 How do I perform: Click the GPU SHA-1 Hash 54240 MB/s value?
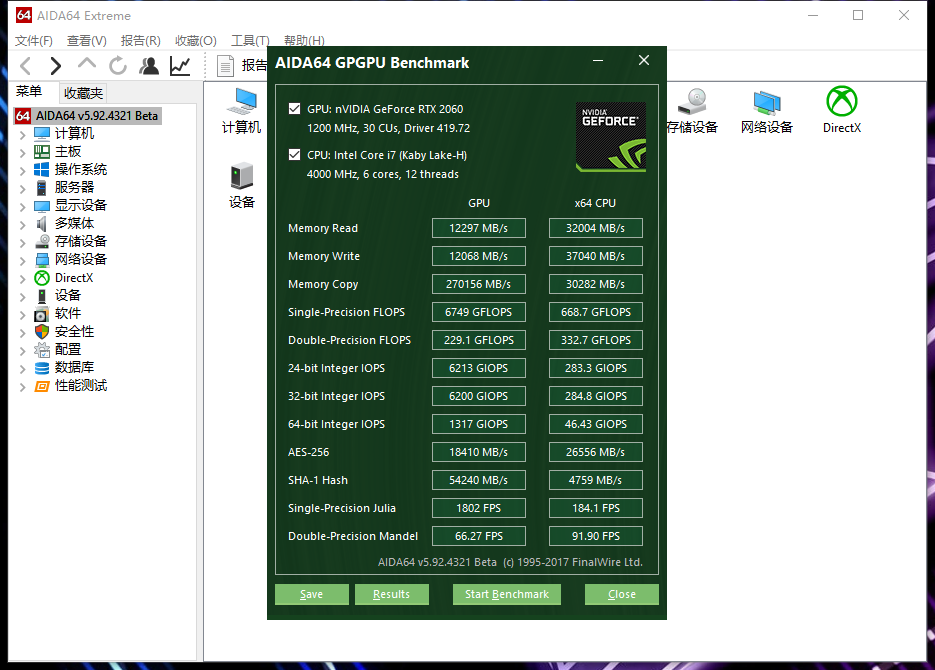[479, 480]
